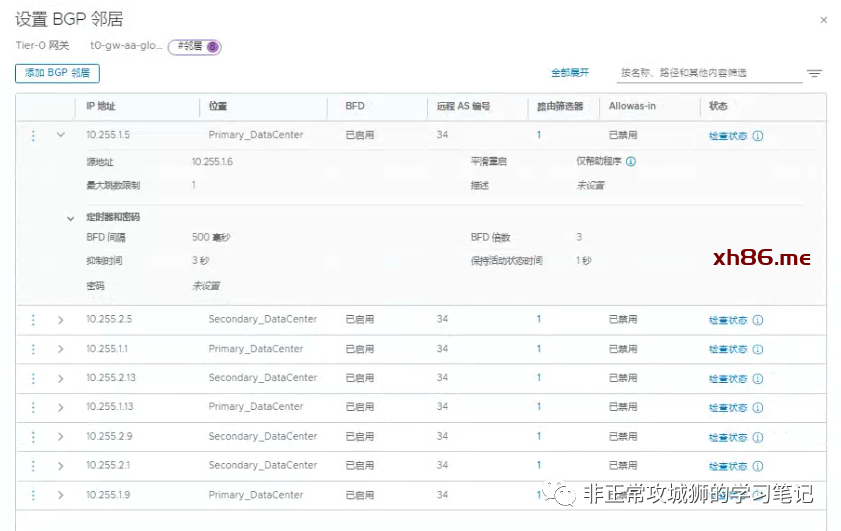Expand the 10.255.2.1 neighbor row
Screen dimensions: 841x531
point(60,466)
